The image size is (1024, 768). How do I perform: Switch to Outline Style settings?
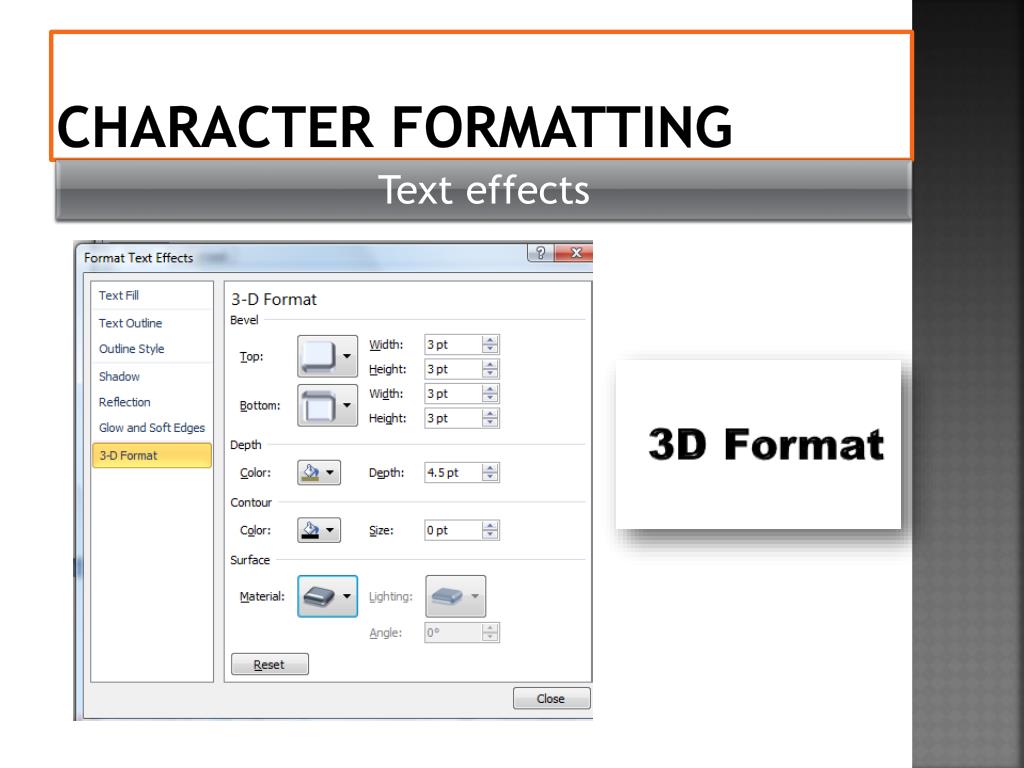131,349
